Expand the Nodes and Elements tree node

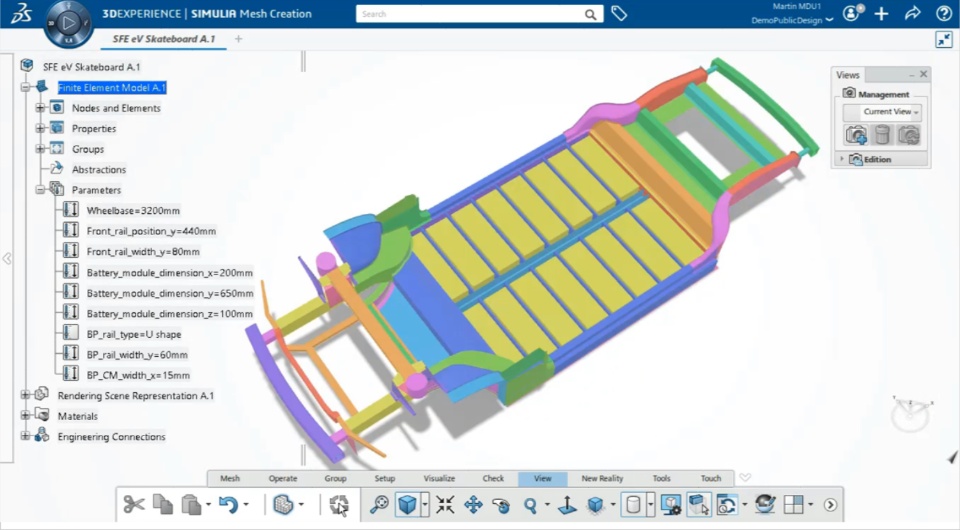point(40,108)
